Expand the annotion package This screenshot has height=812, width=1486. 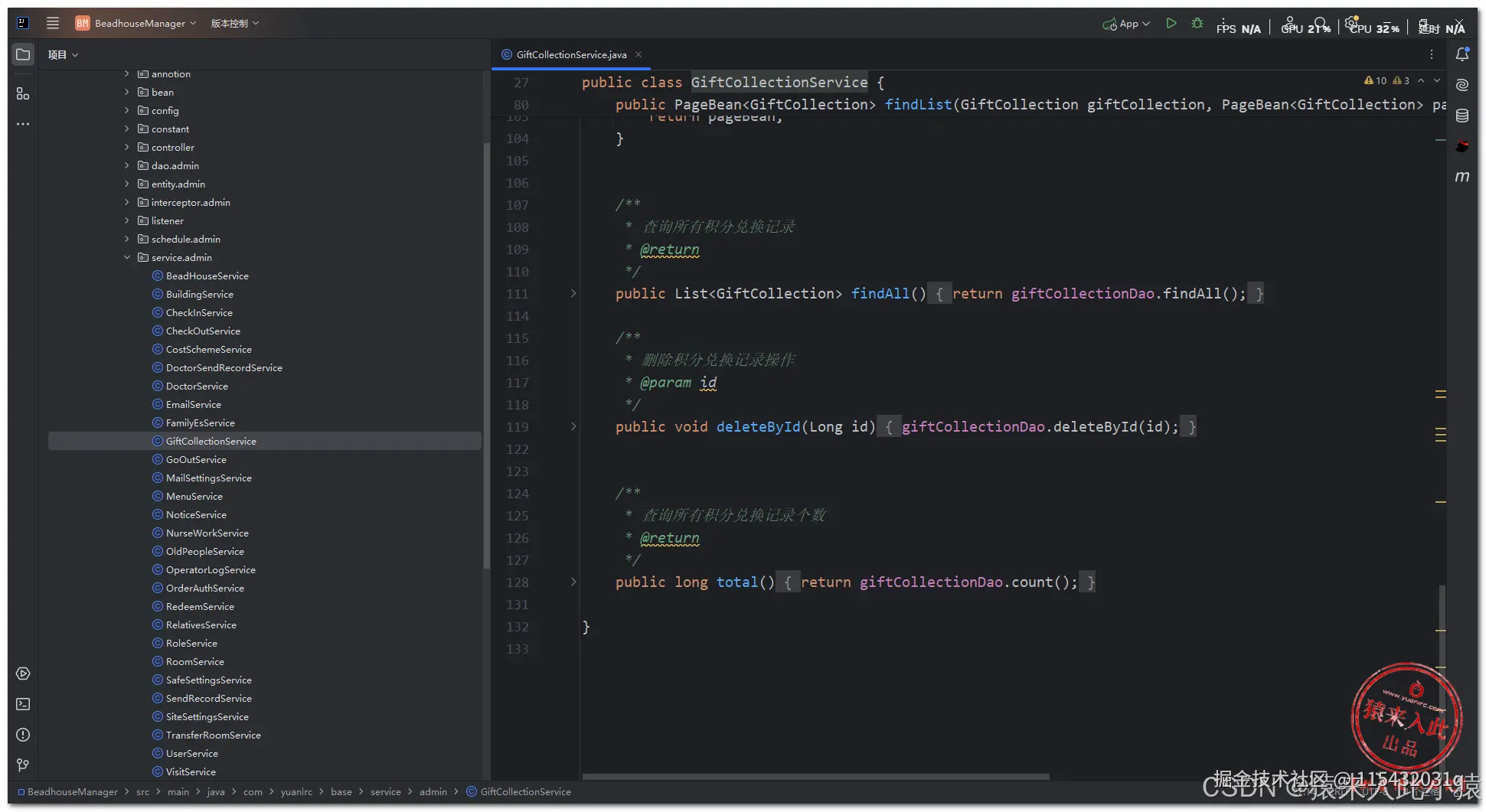(x=127, y=73)
